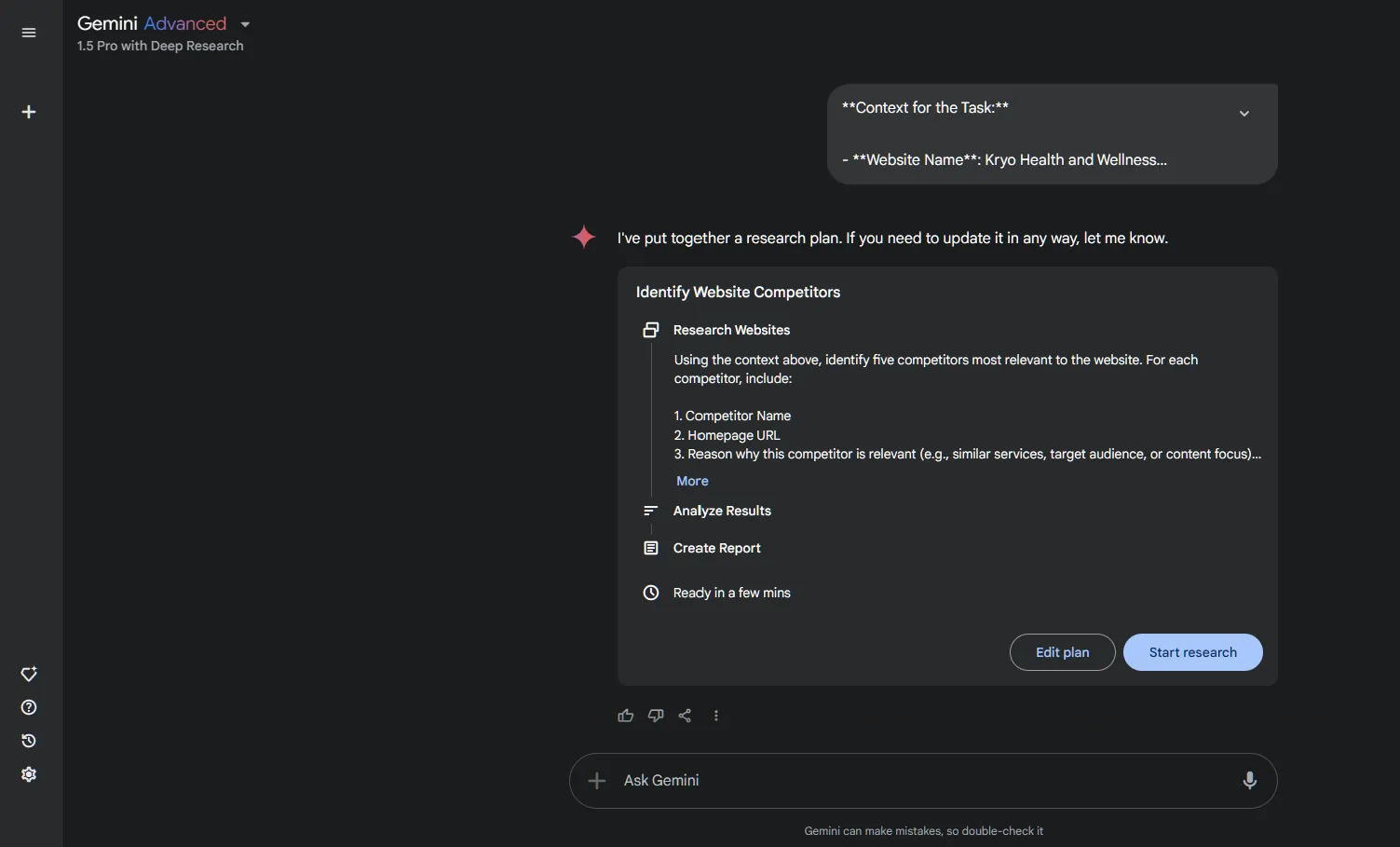Open the three-dot more options menu

pyautogui.click(x=715, y=716)
